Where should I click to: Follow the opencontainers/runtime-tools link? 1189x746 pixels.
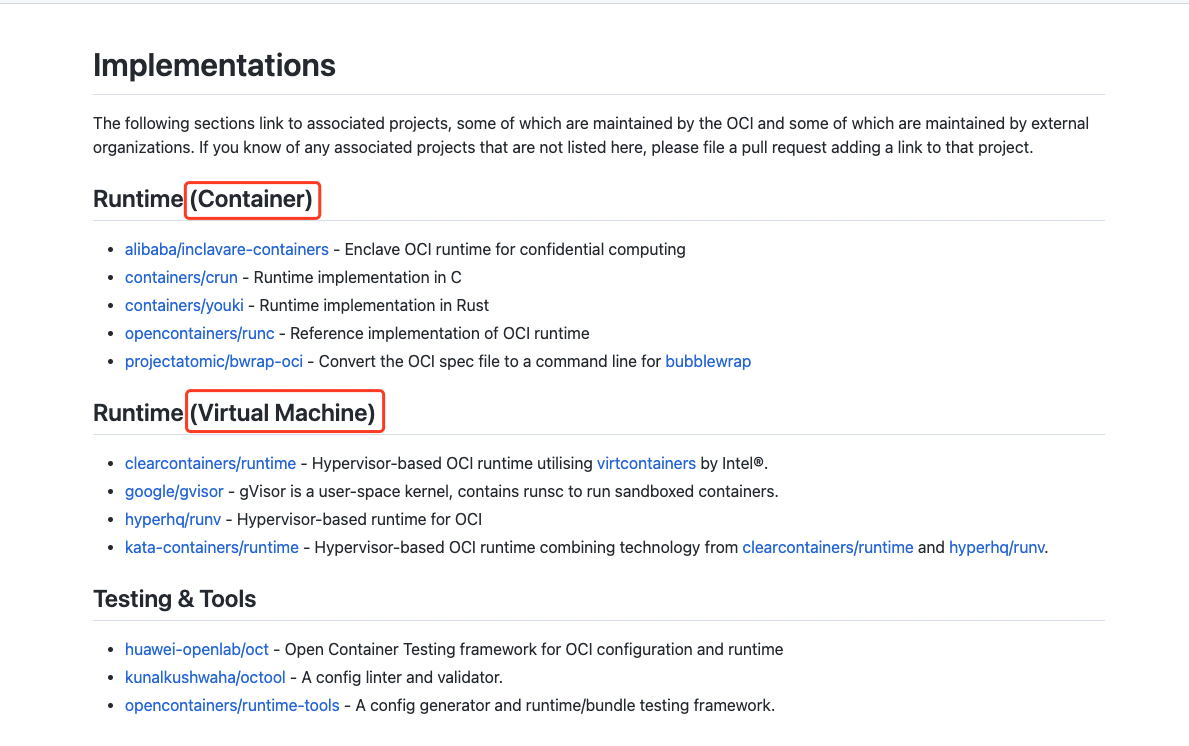click(x=232, y=706)
